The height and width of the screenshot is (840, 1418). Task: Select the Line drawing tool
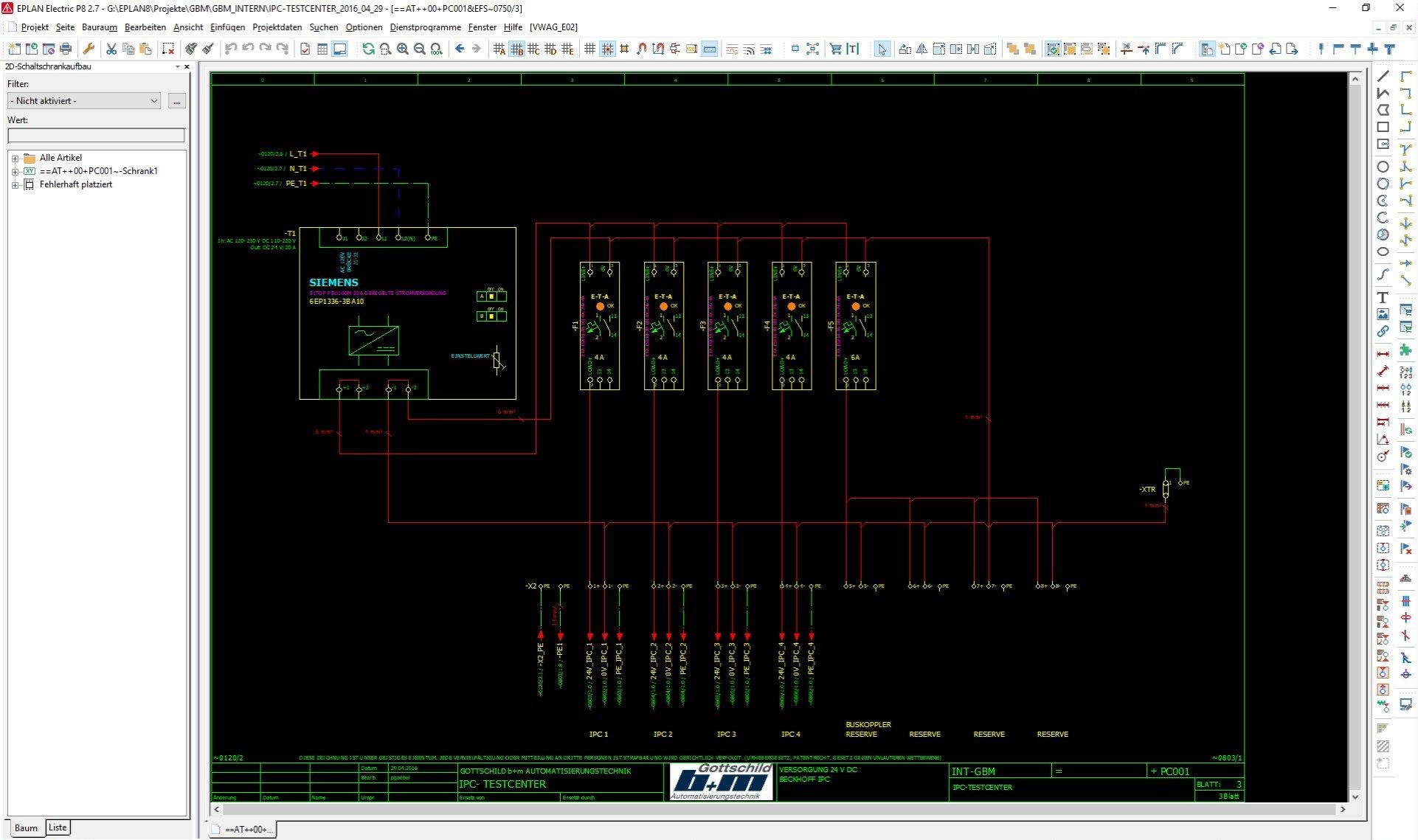click(1383, 75)
